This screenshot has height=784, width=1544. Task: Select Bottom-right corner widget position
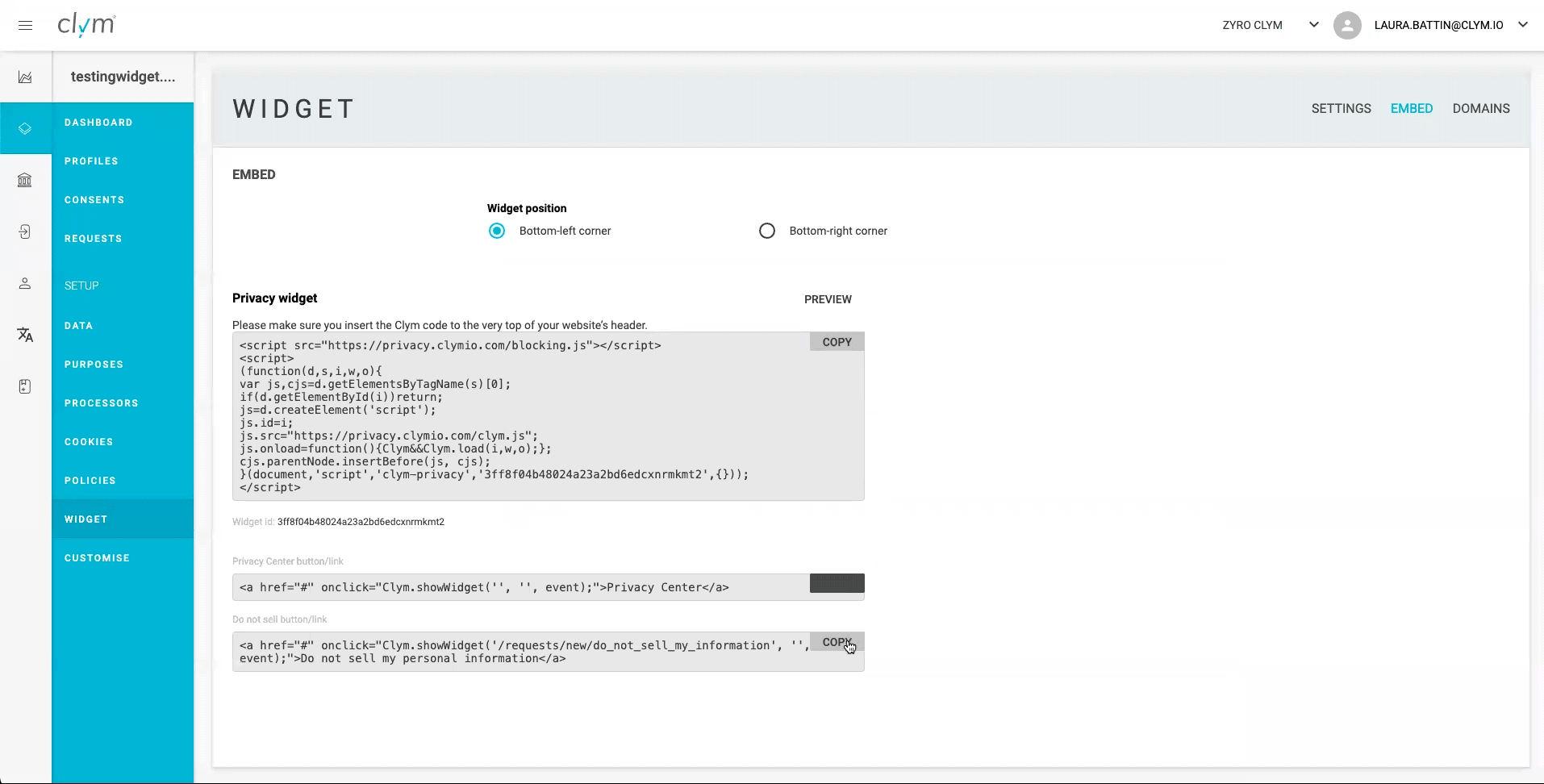[x=767, y=231]
